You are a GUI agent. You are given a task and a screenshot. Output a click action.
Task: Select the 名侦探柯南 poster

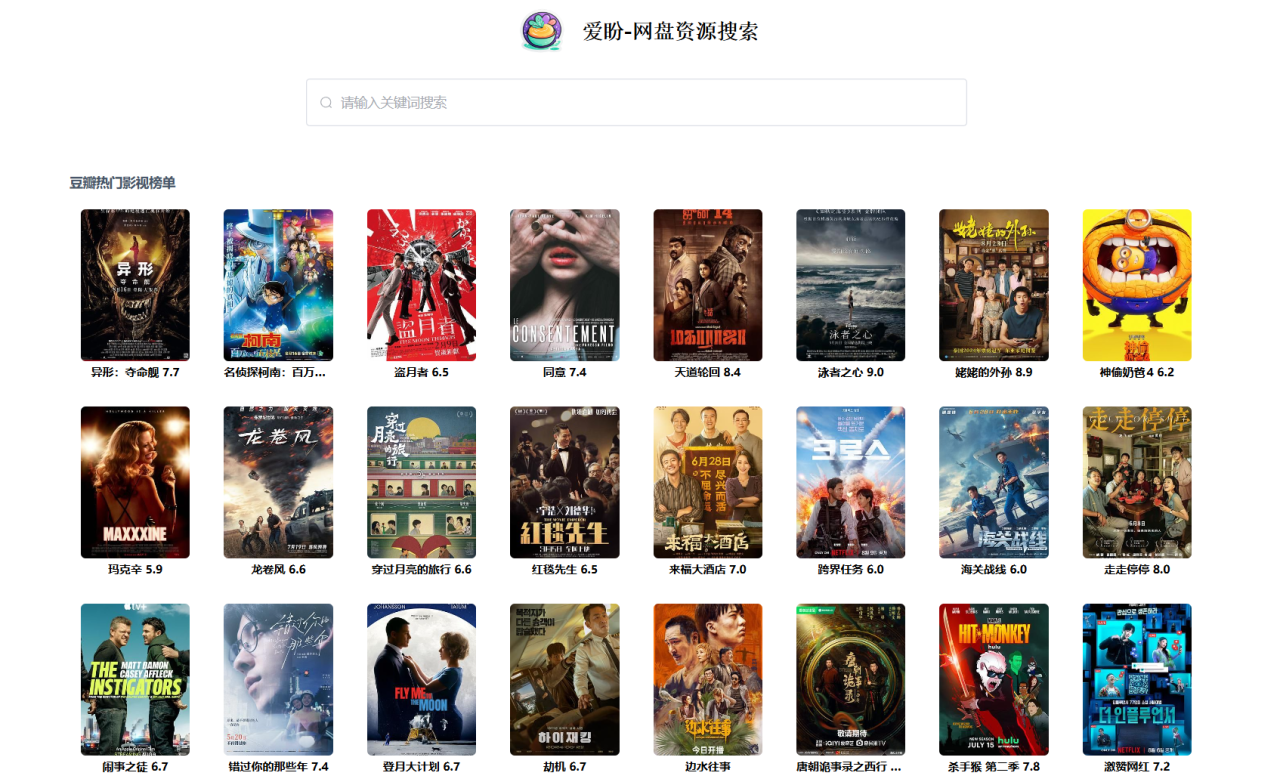(278, 284)
